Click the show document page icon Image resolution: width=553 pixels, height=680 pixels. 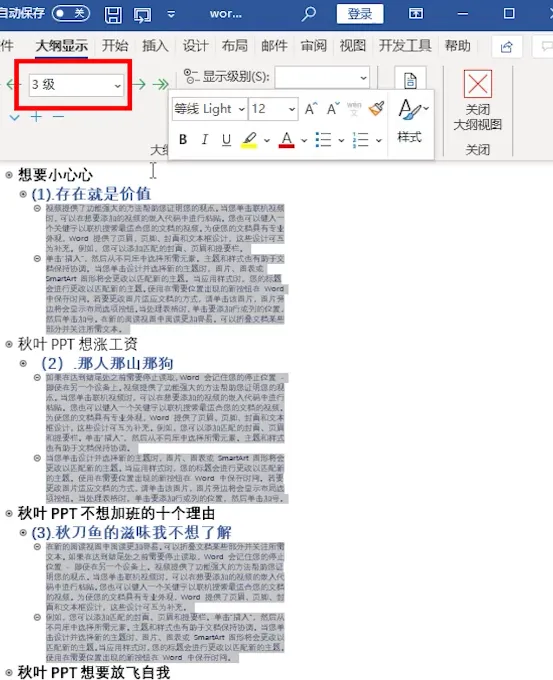(410, 80)
